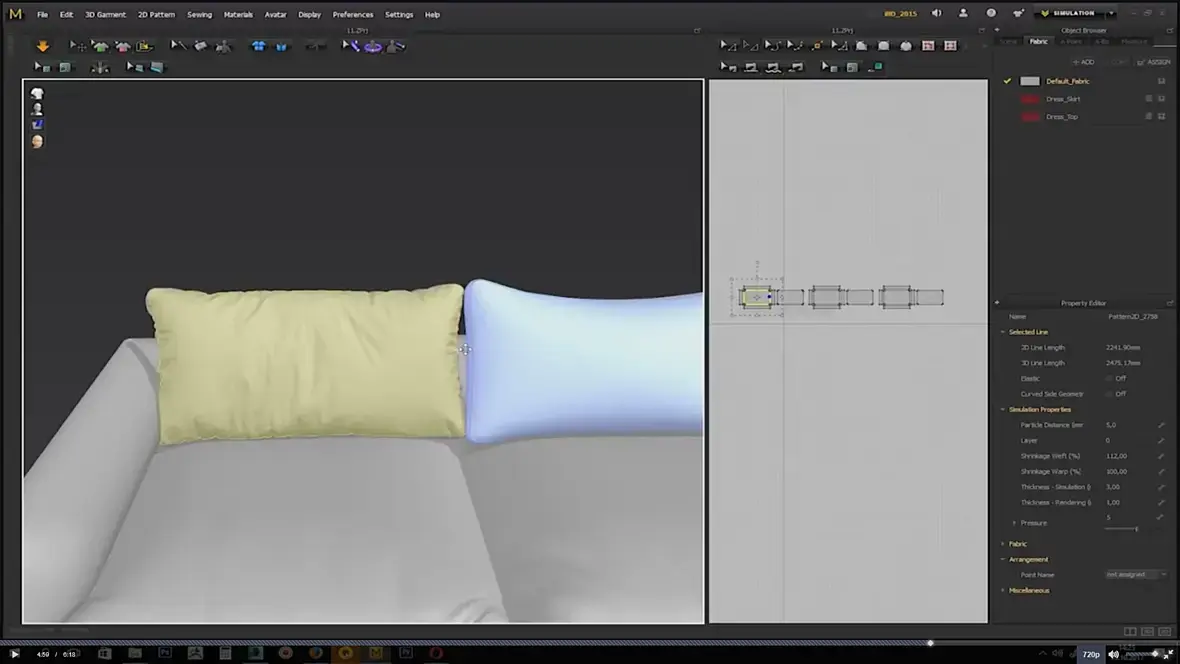Viewport: 1180px width, 664px height.
Task: Switch to the Fabric tab in Object Browser
Action: pyautogui.click(x=1039, y=41)
